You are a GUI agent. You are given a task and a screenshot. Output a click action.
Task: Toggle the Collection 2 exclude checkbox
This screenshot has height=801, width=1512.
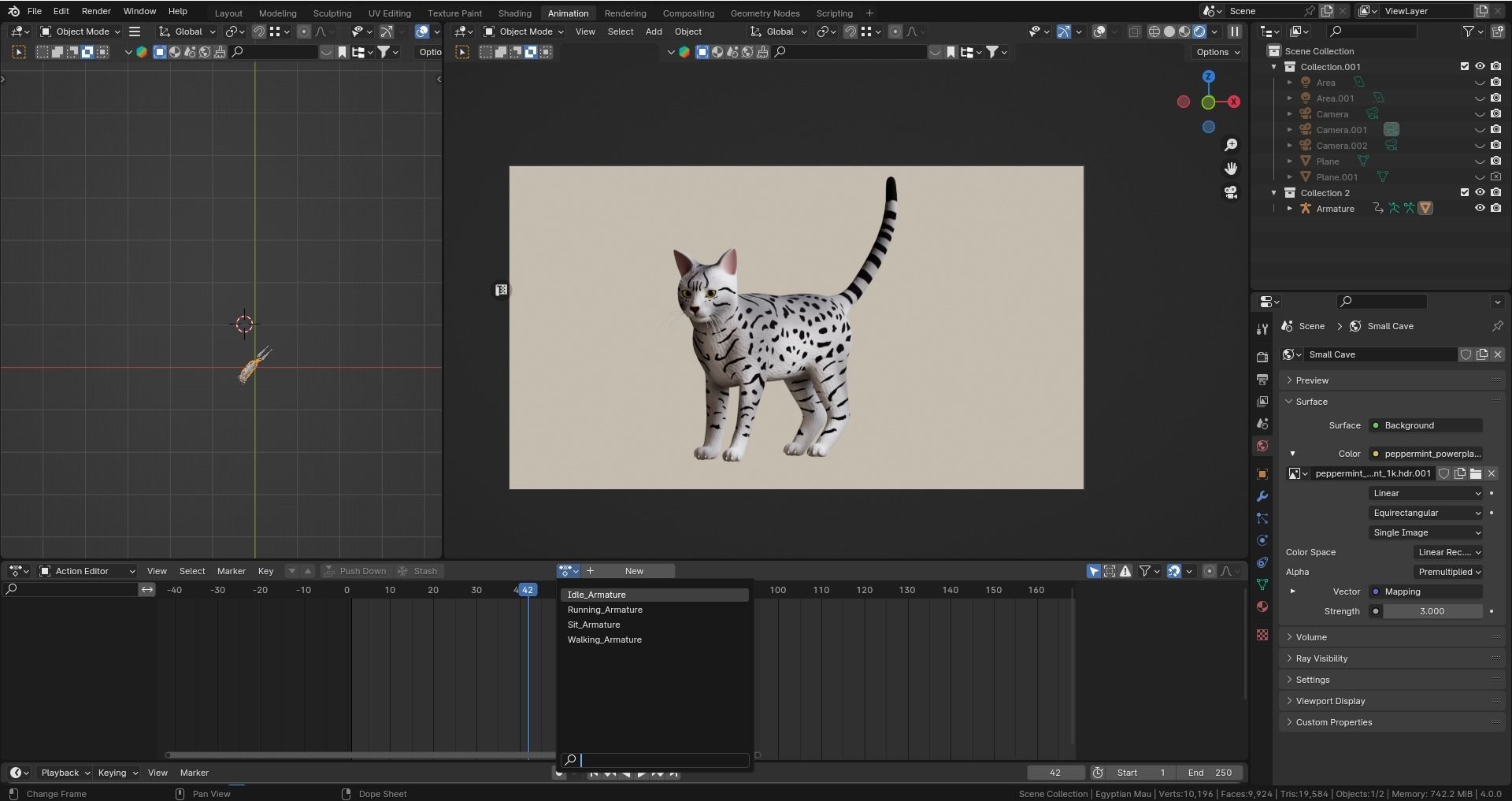(1465, 193)
